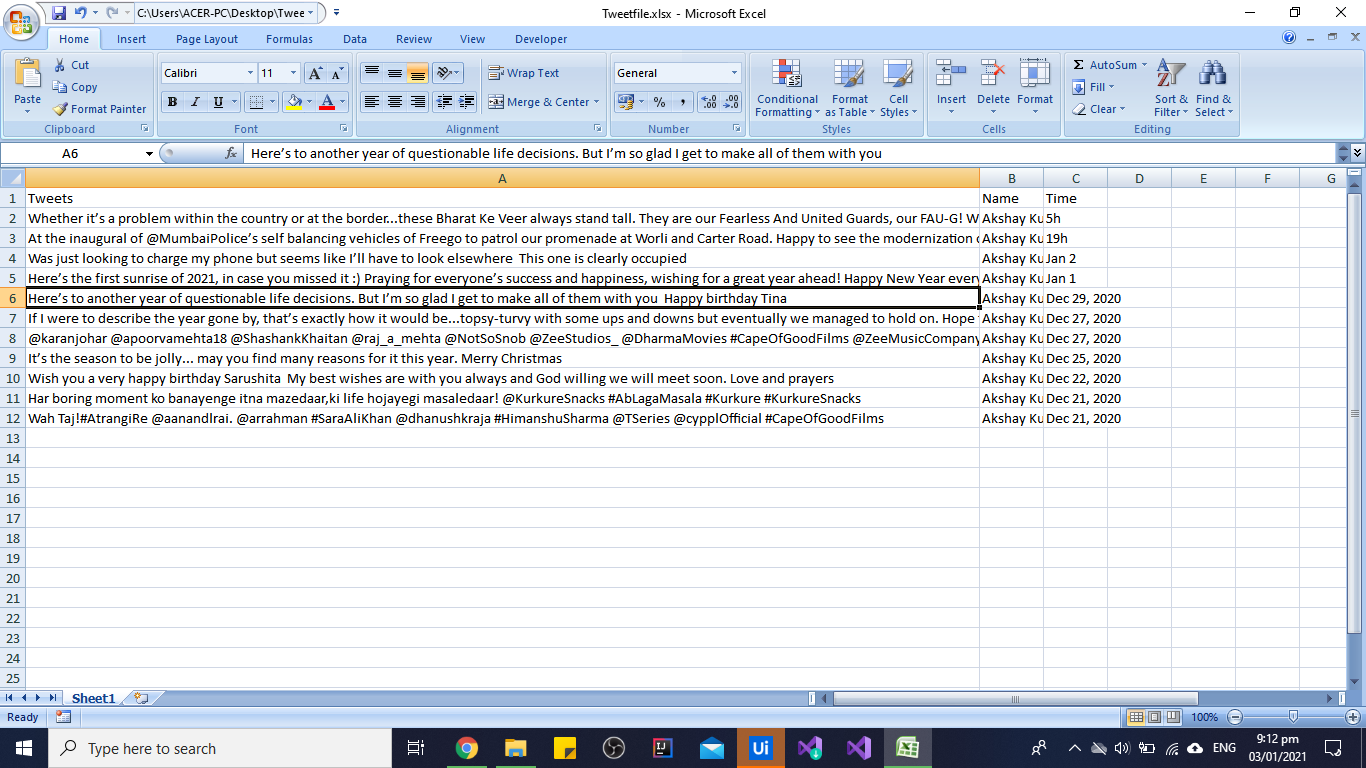Screen dimensions: 1366x768
Task: Increase decimal places
Action: point(709,102)
